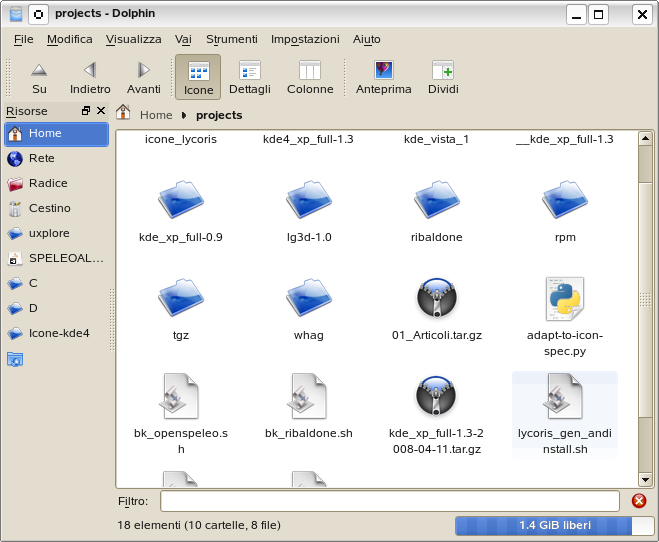Navigate back with Indietro button

(90, 78)
